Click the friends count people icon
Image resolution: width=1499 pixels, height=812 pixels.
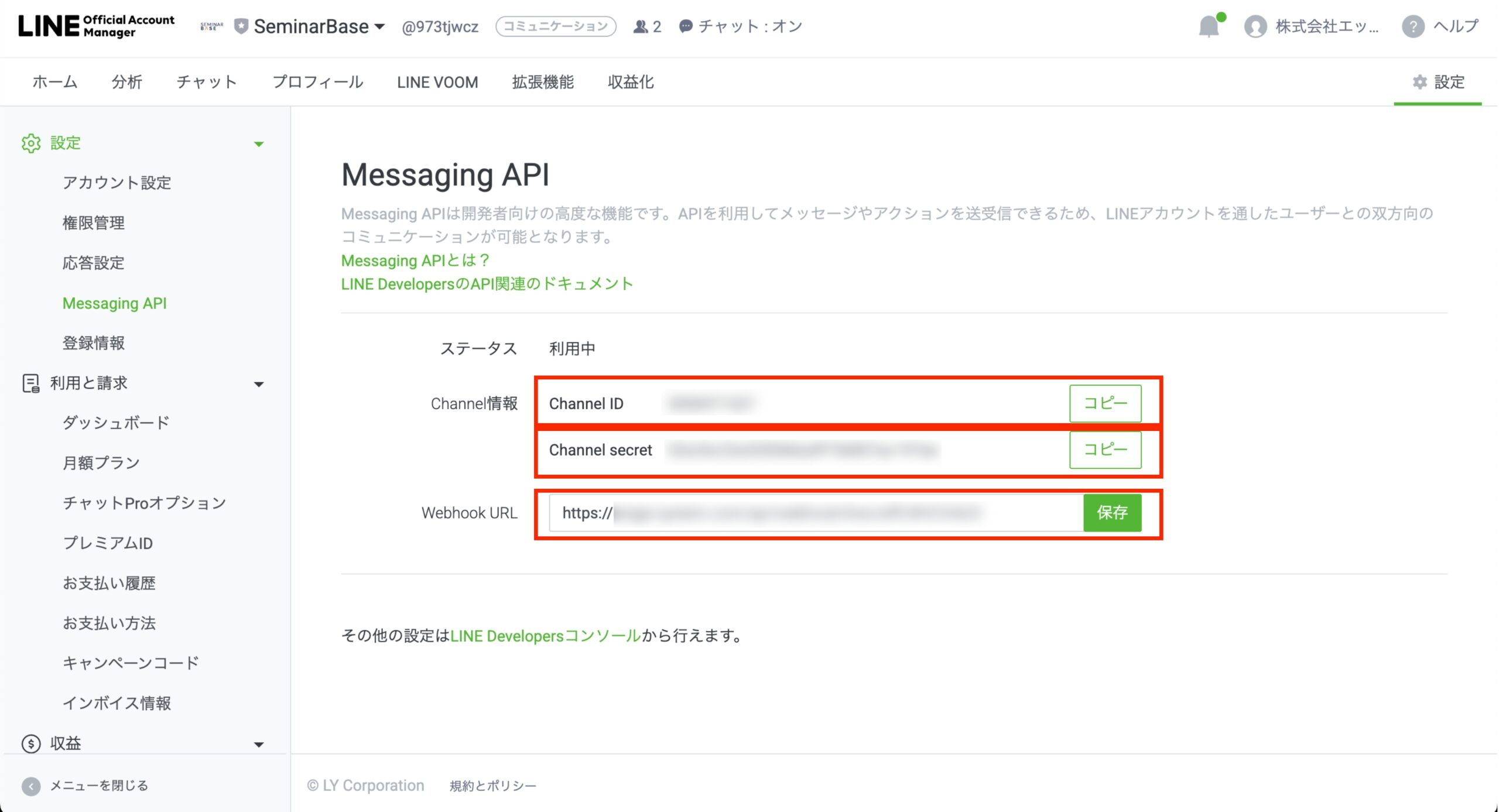coord(641,26)
